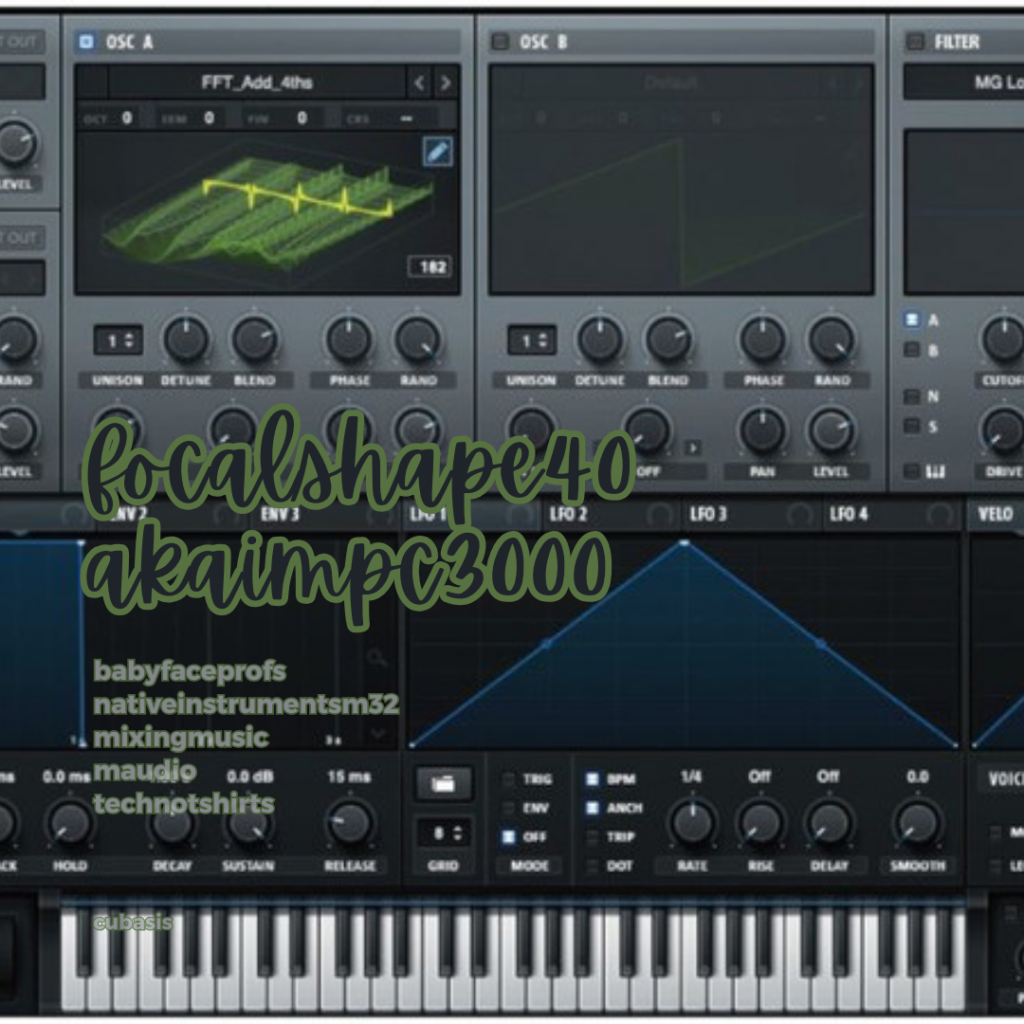Viewport: 1024px width, 1024px height.
Task: Click the LFO Rate knob
Action: pos(692,824)
